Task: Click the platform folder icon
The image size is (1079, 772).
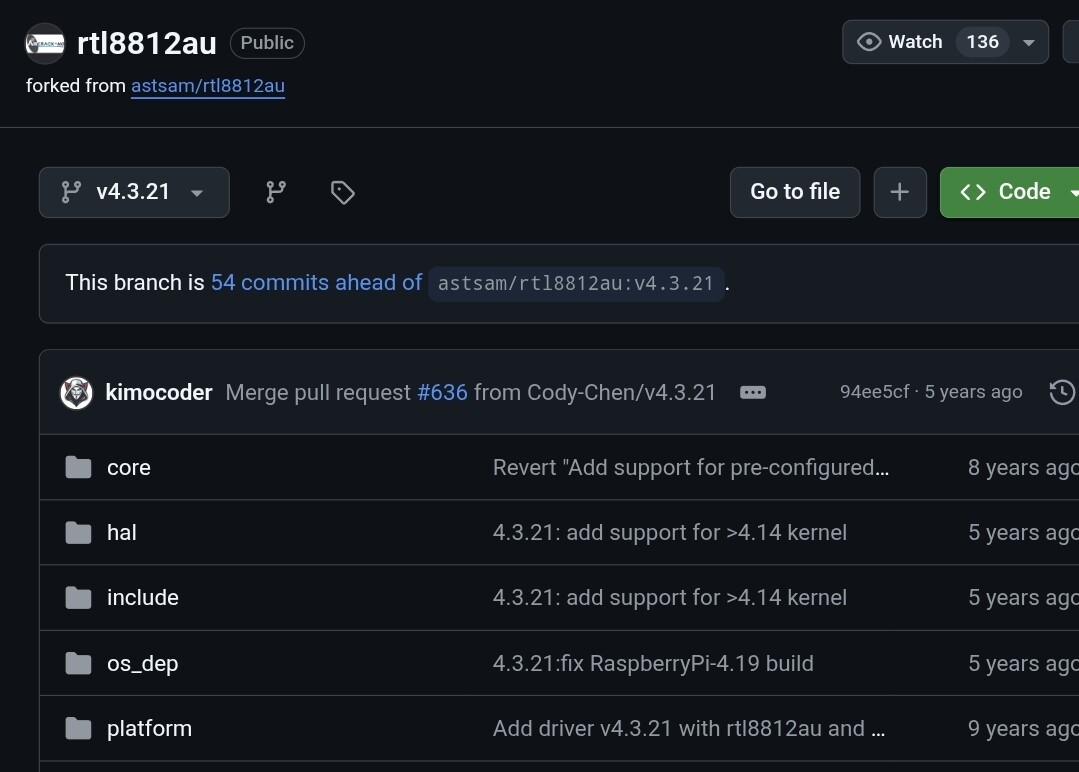Action: 78,729
